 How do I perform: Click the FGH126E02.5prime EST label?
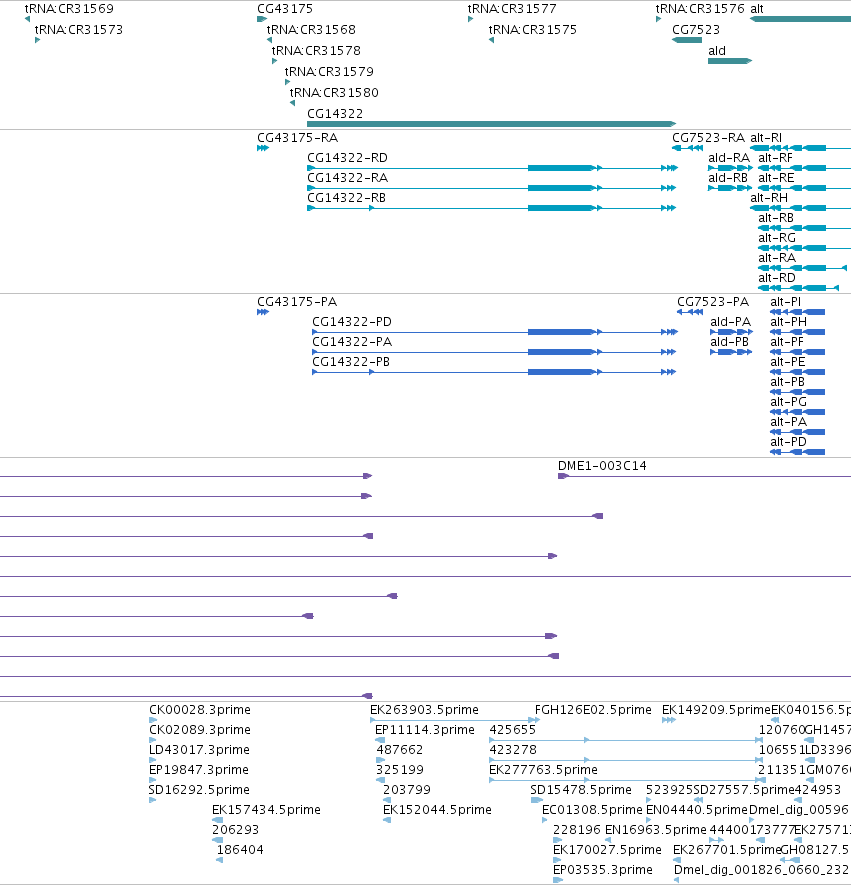pos(593,709)
